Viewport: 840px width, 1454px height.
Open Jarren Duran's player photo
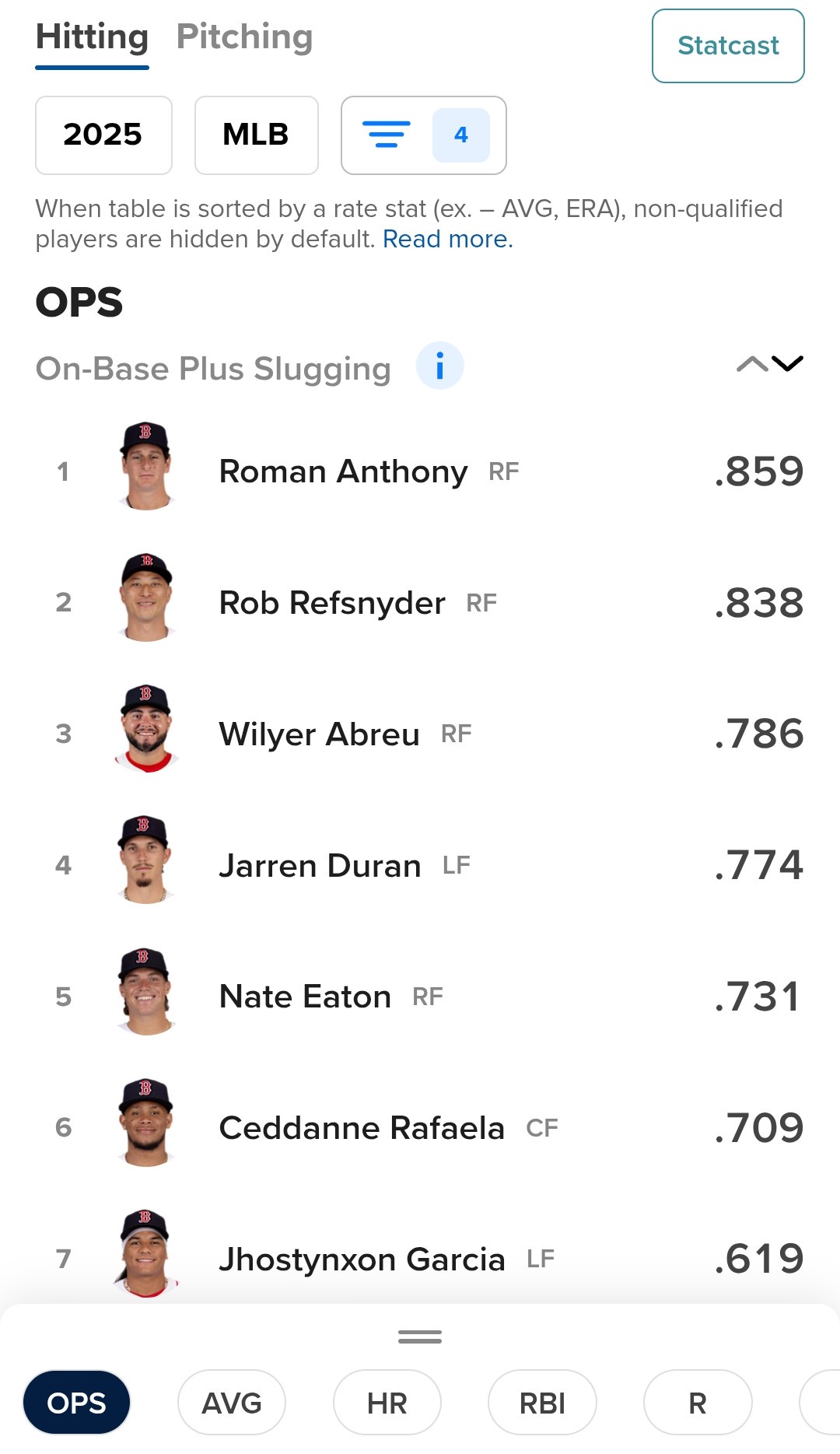145,860
